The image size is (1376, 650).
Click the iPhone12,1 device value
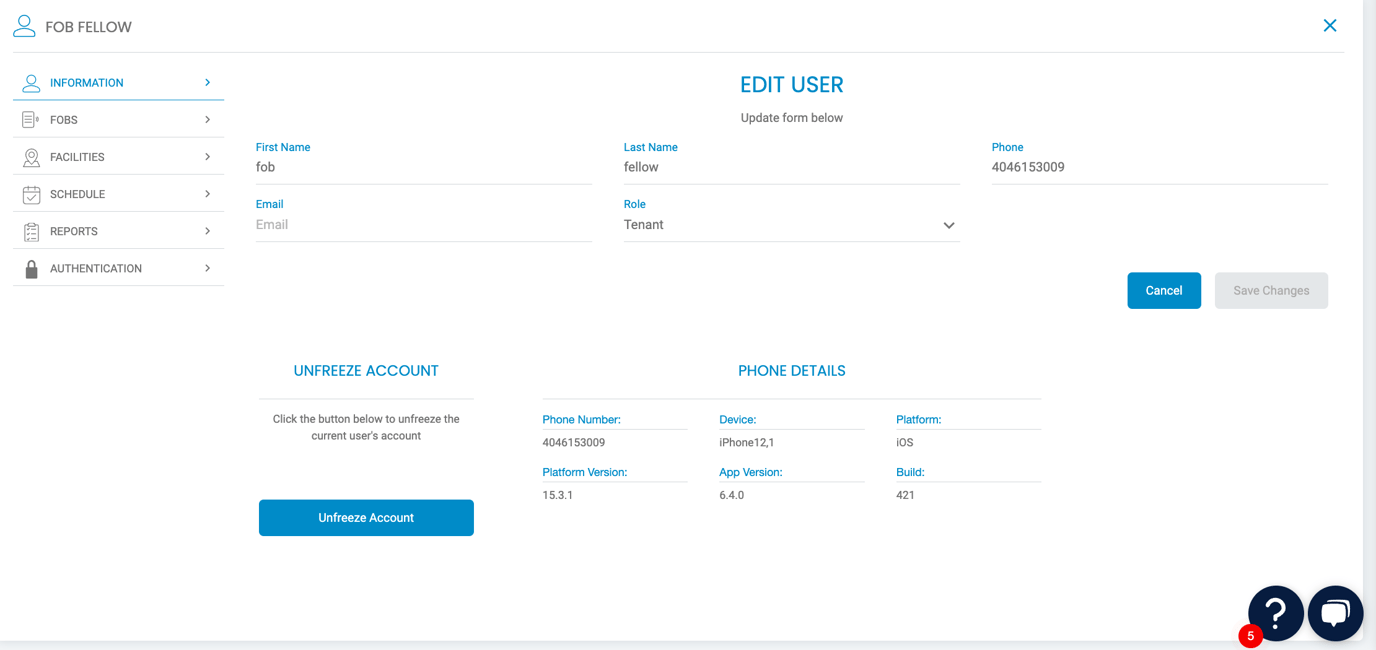tap(746, 443)
